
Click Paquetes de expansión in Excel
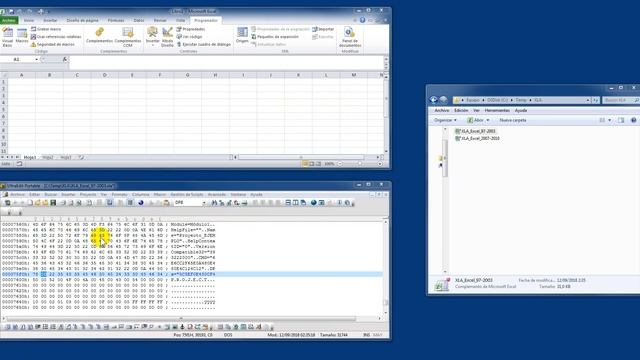point(275,37)
